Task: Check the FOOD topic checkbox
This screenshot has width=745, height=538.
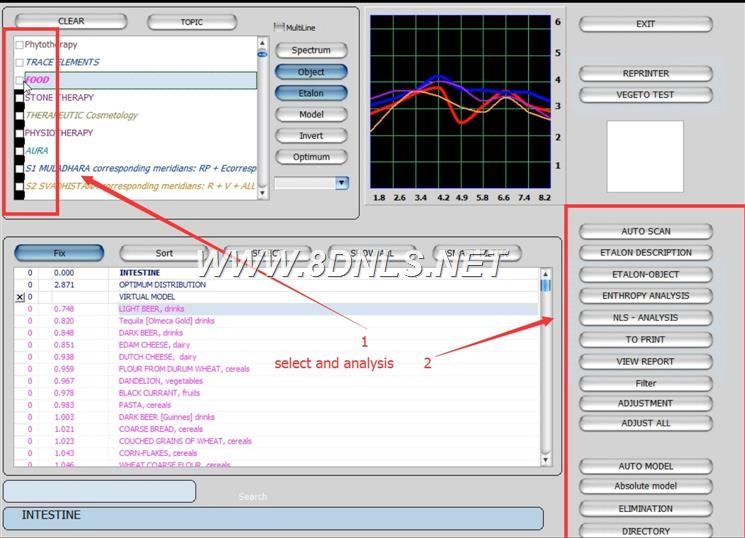Action: click(x=20, y=80)
